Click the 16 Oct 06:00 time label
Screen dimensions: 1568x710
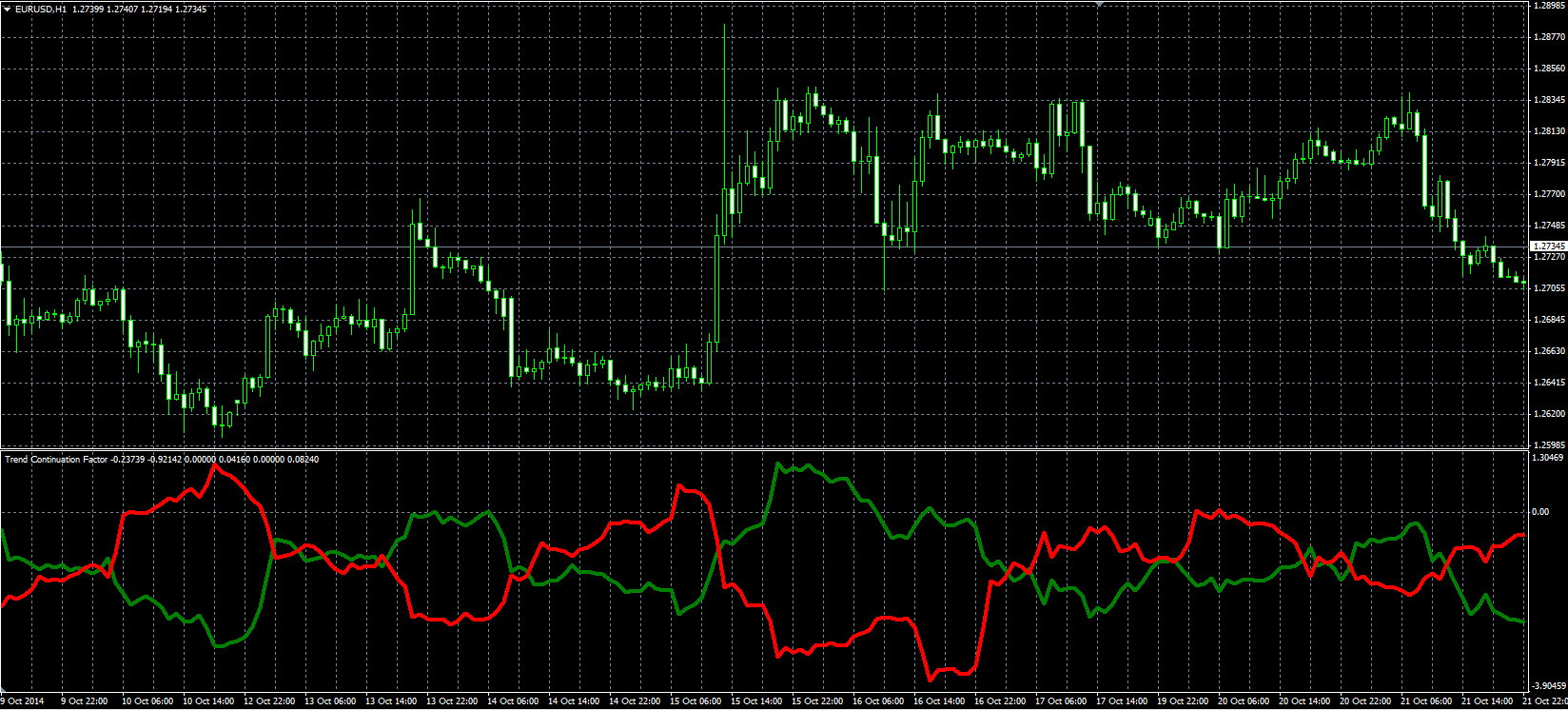pyautogui.click(x=878, y=701)
